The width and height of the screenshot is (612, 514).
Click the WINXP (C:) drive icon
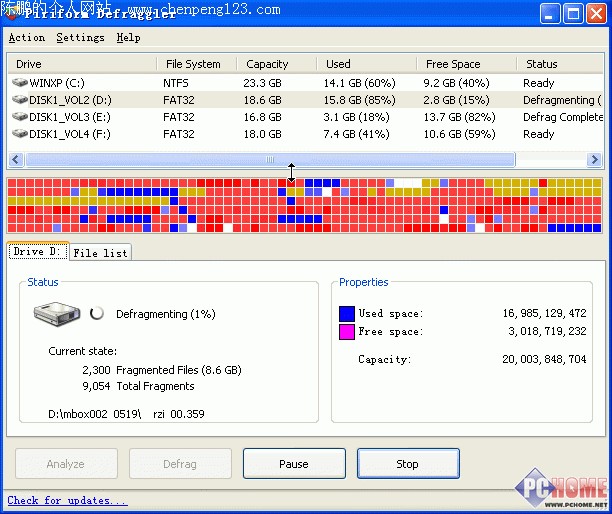pyautogui.click(x=20, y=83)
